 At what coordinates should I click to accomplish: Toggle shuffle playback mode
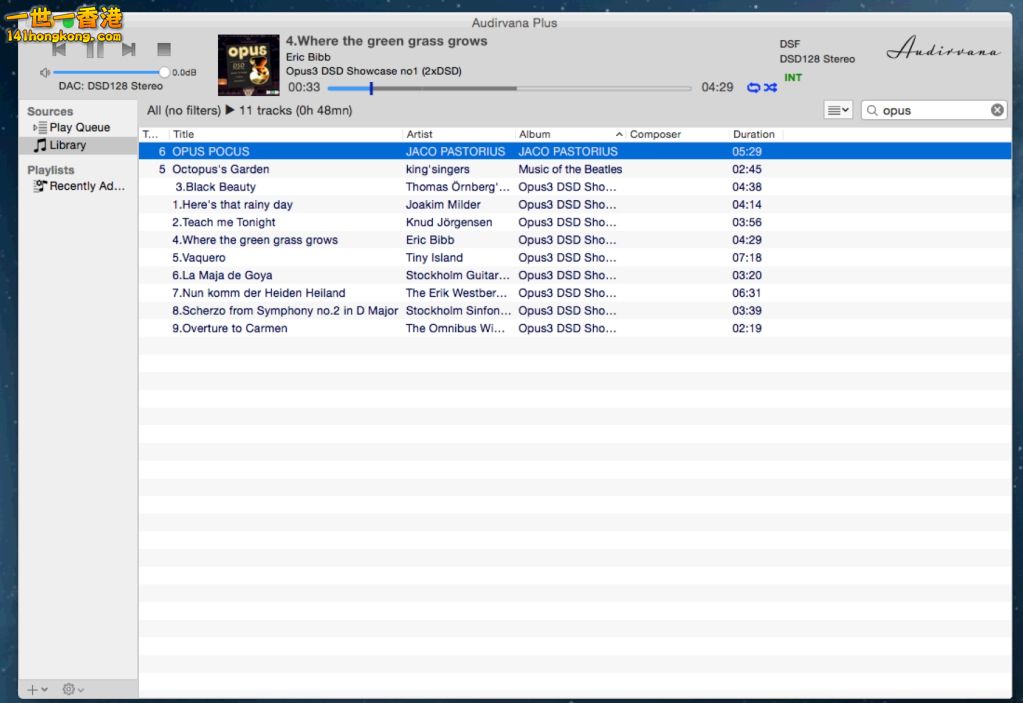[x=770, y=88]
